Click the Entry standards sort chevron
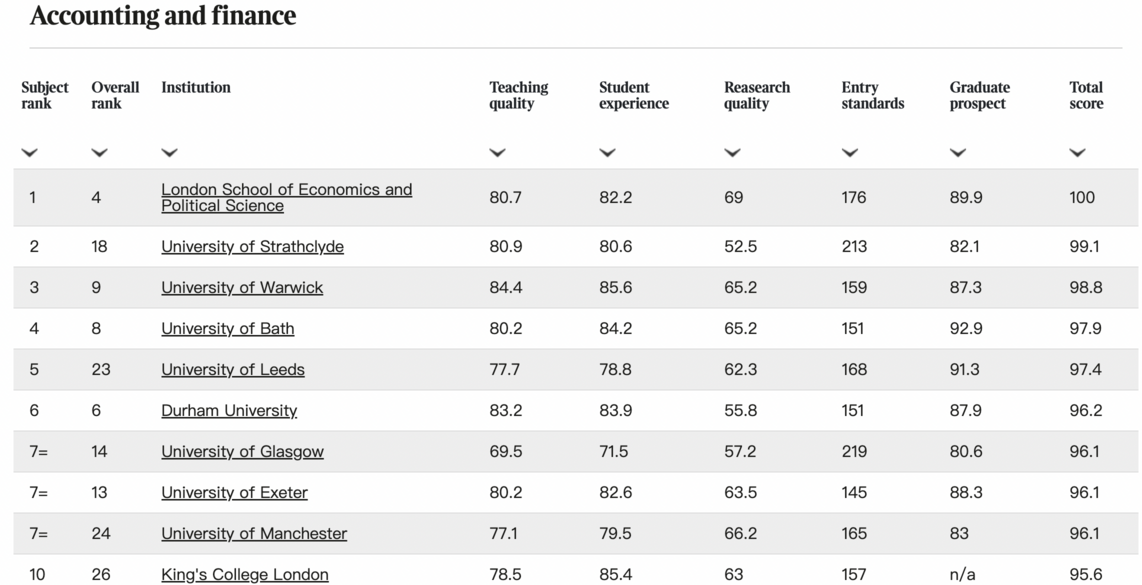 point(850,153)
